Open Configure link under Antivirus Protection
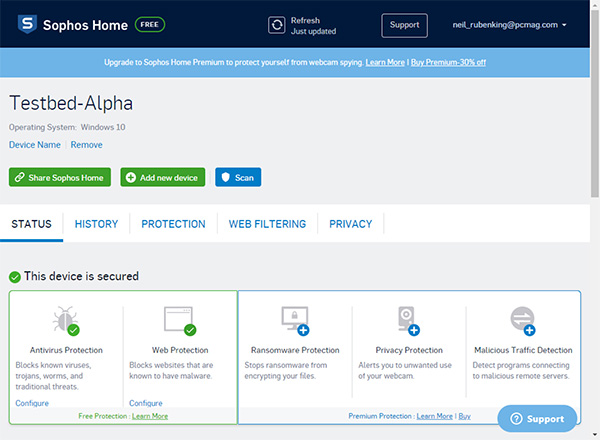 click(32, 403)
